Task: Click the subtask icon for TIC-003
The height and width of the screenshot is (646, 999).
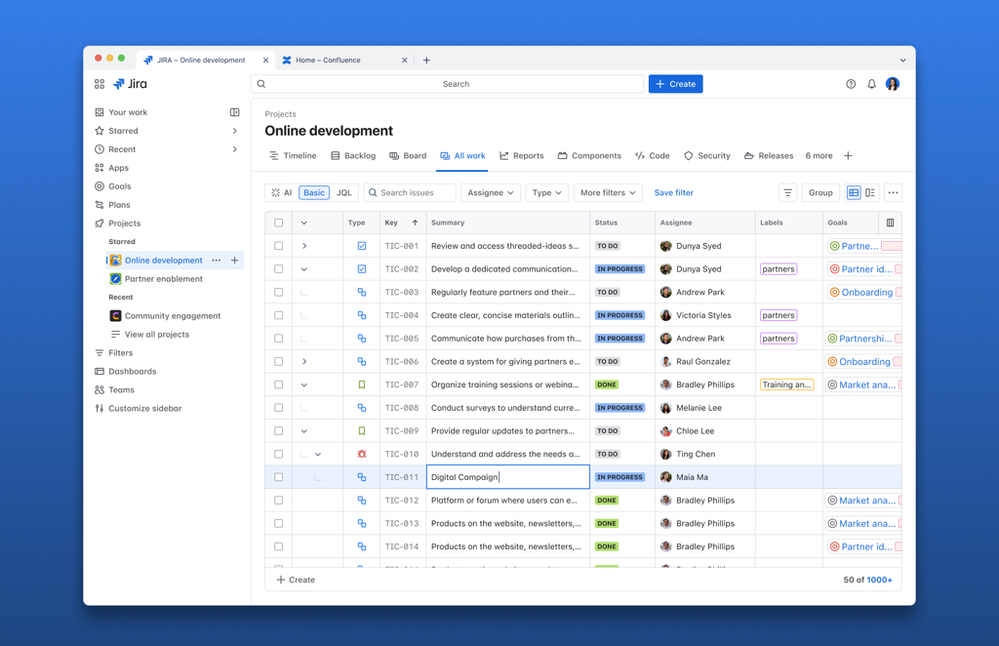Action: point(362,292)
